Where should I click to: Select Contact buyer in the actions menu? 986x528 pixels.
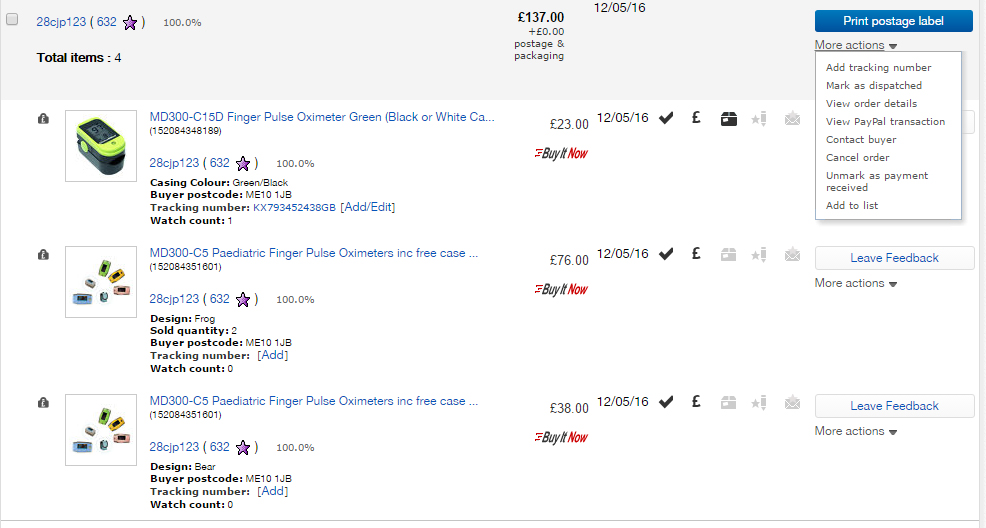(861, 140)
